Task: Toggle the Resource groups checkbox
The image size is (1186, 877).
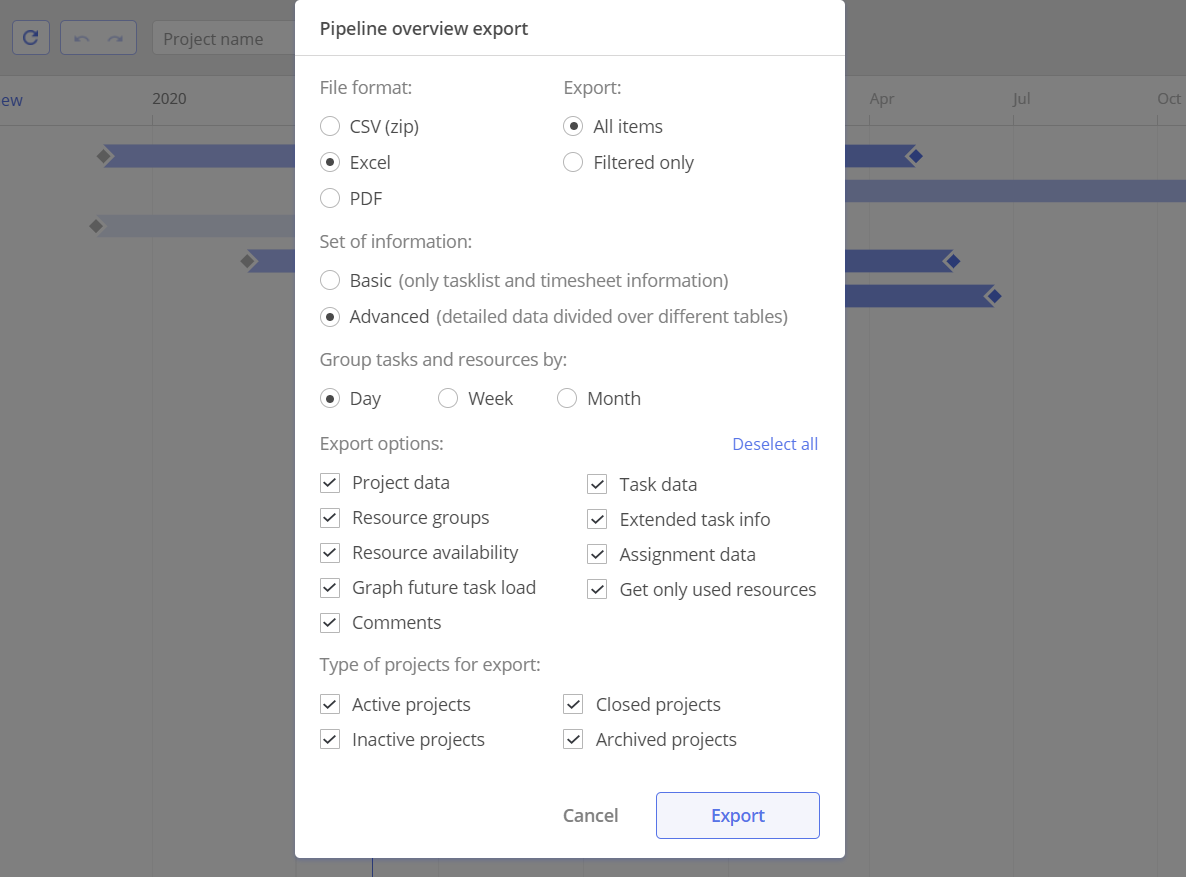Action: pos(330,518)
